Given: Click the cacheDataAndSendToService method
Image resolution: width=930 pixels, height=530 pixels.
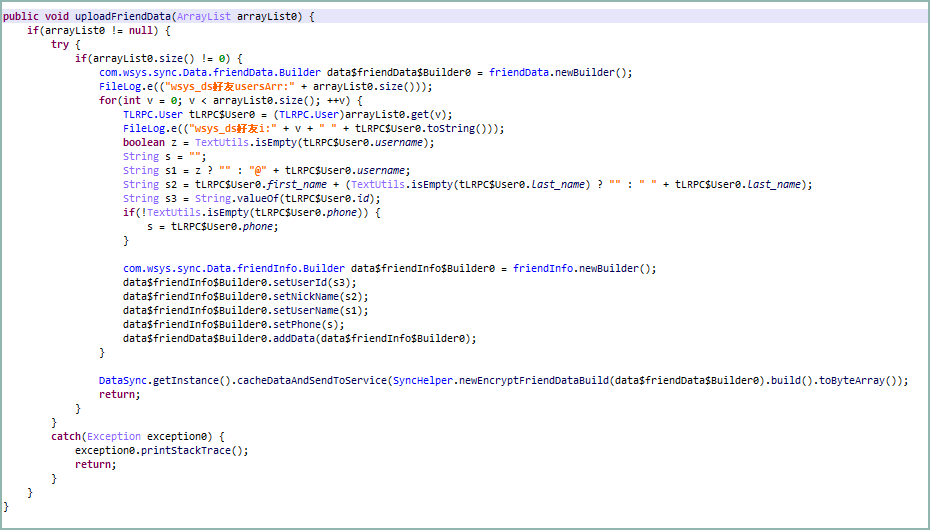Looking at the screenshot, I should (x=312, y=381).
